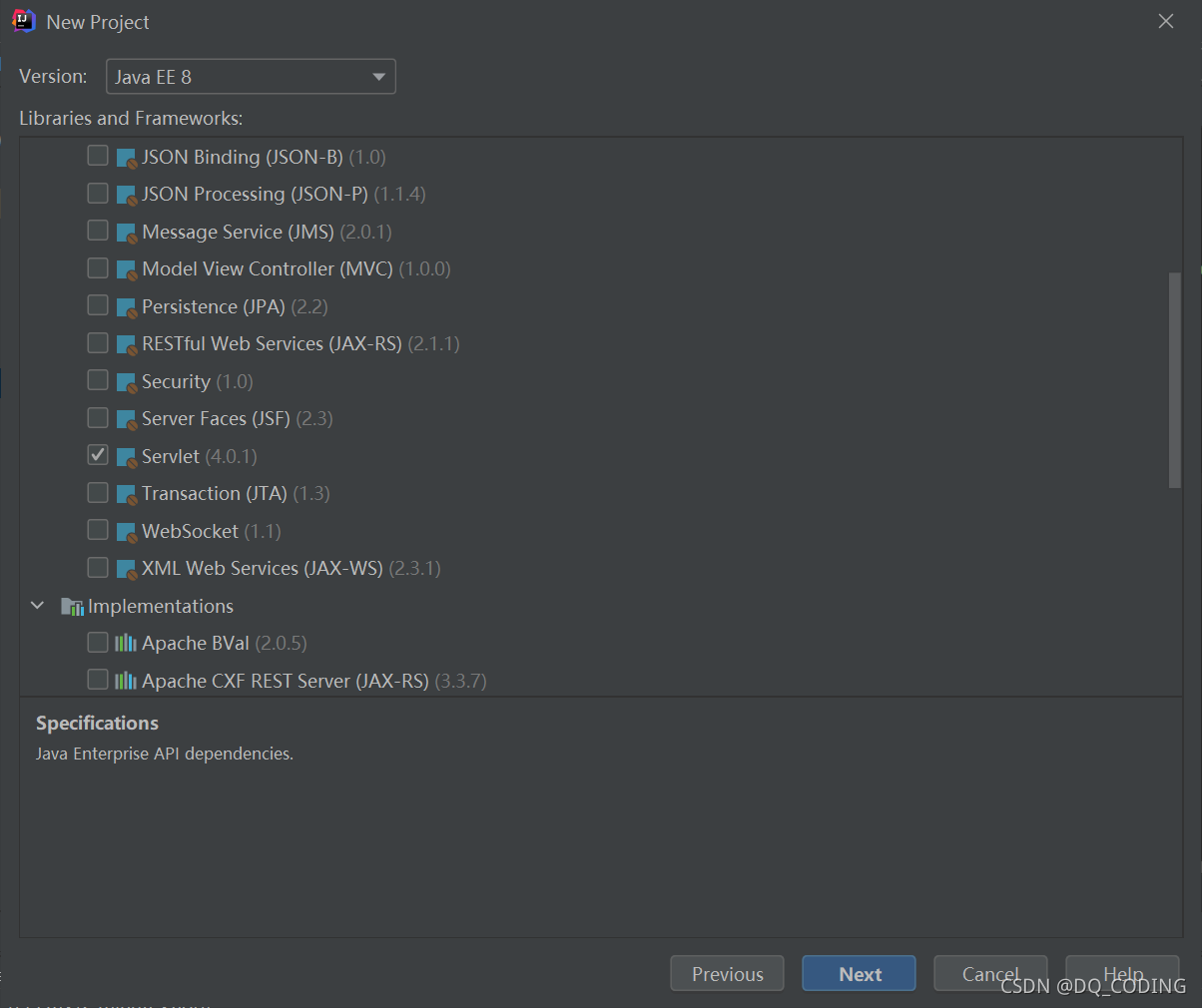Screen dimensions: 1202x1008
Task: Click the Java Enterprise API dependencies description
Action: 165,754
